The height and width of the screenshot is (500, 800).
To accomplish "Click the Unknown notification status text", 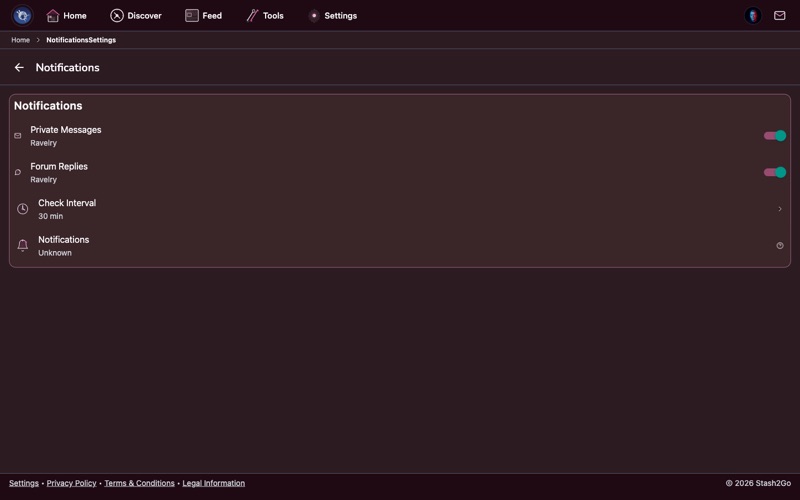I will point(55,253).
